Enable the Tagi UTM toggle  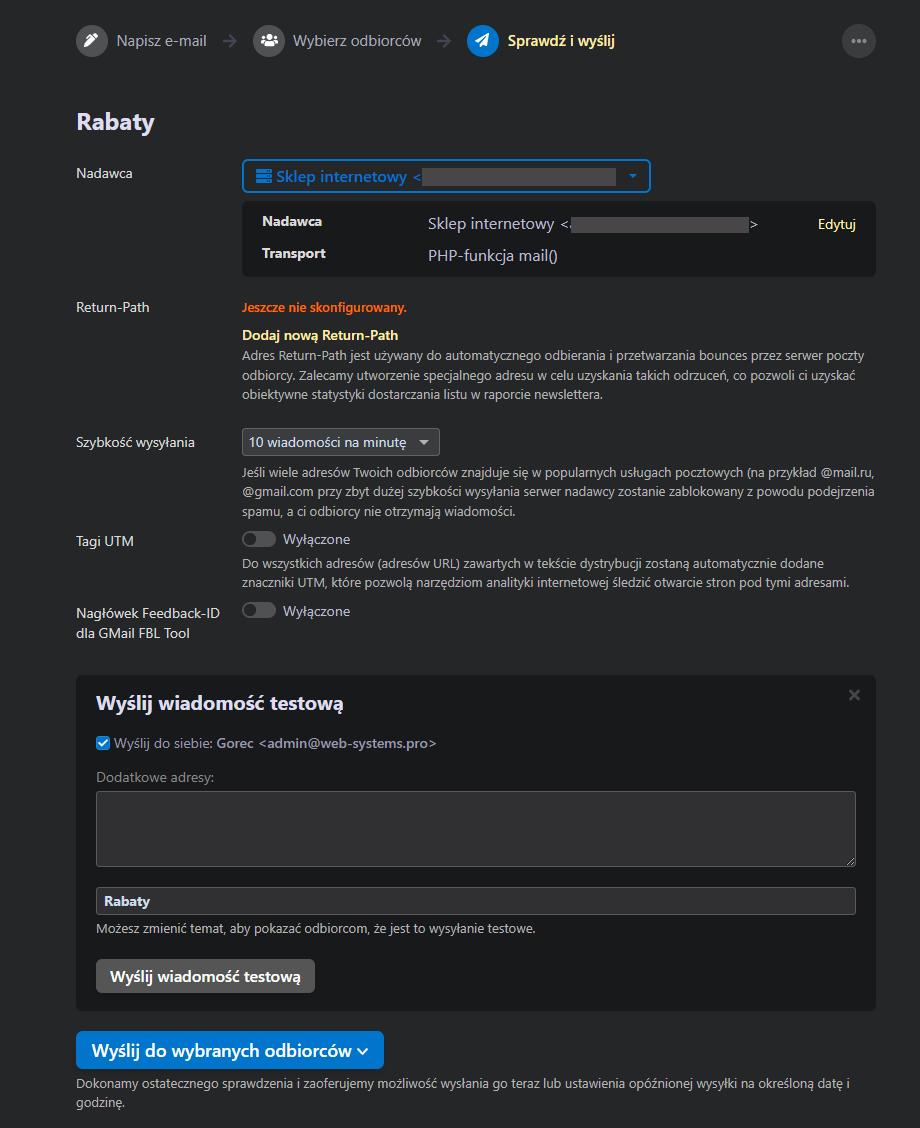[x=259, y=540]
